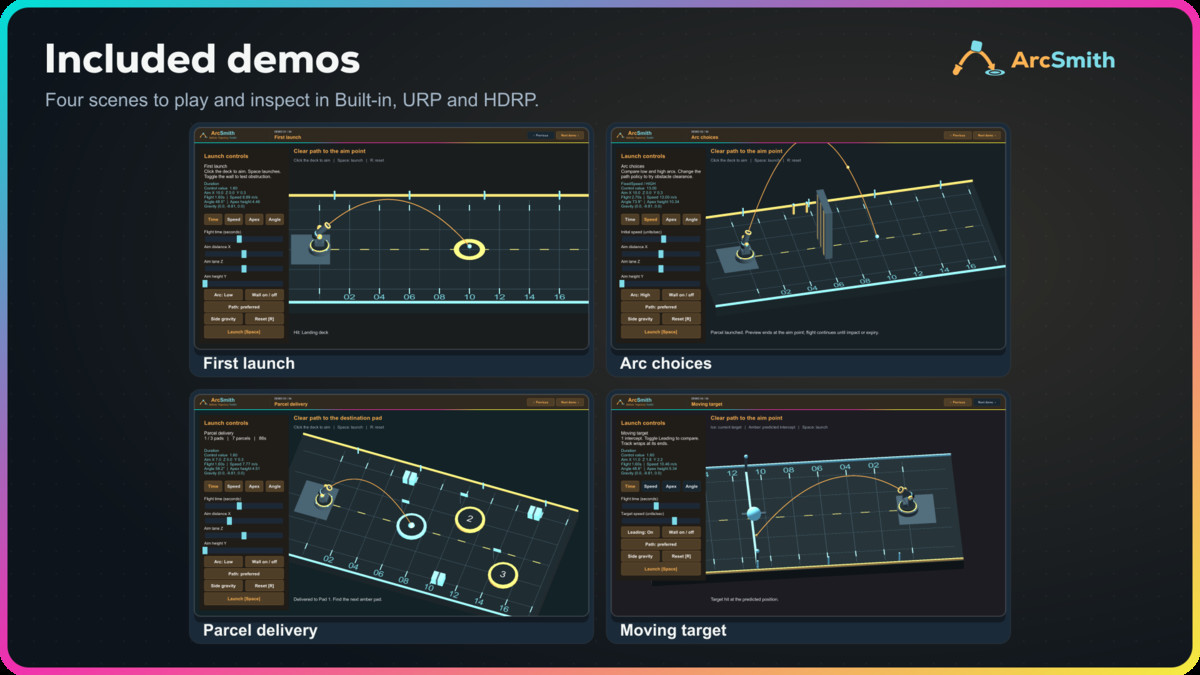The width and height of the screenshot is (1200, 675).
Task: Toggle Leading: On in Moving target demo
Action: tap(640, 532)
